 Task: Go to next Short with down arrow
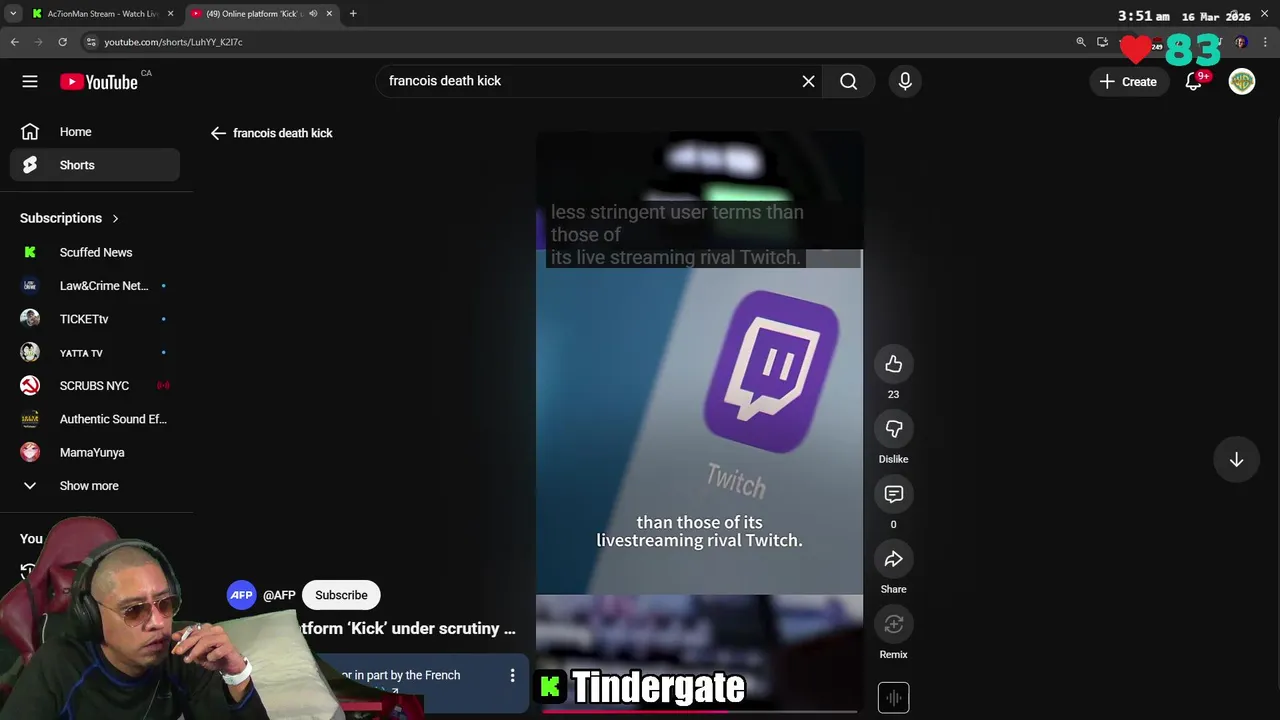point(1236,460)
